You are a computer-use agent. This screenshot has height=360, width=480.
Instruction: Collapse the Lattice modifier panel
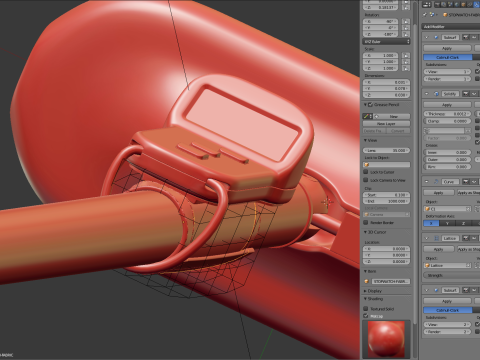pos(427,238)
